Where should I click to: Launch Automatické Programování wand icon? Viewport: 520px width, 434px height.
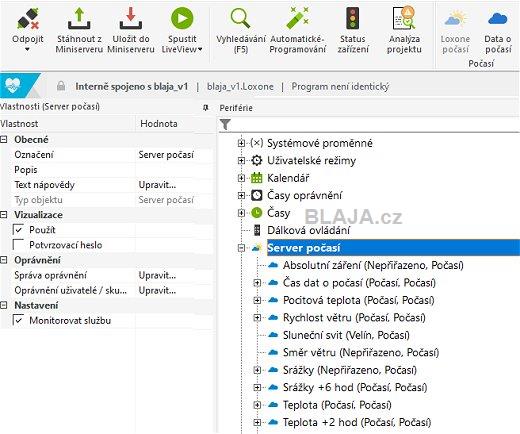coord(297,19)
